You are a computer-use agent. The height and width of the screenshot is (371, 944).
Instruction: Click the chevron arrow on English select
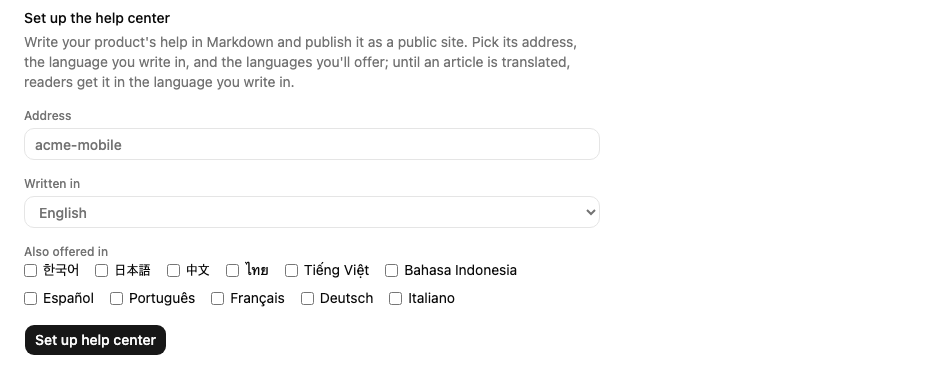point(591,213)
